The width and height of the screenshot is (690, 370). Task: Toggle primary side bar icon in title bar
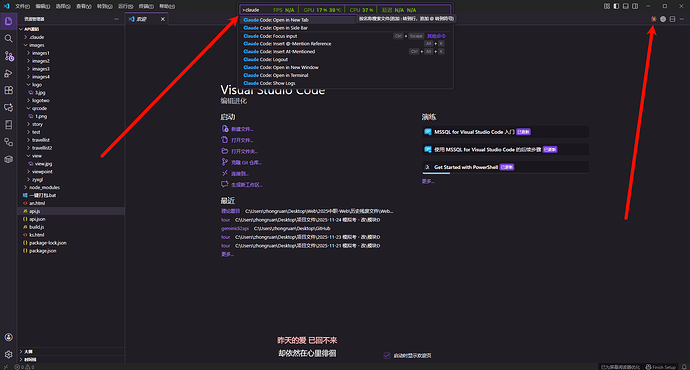[616, 6]
